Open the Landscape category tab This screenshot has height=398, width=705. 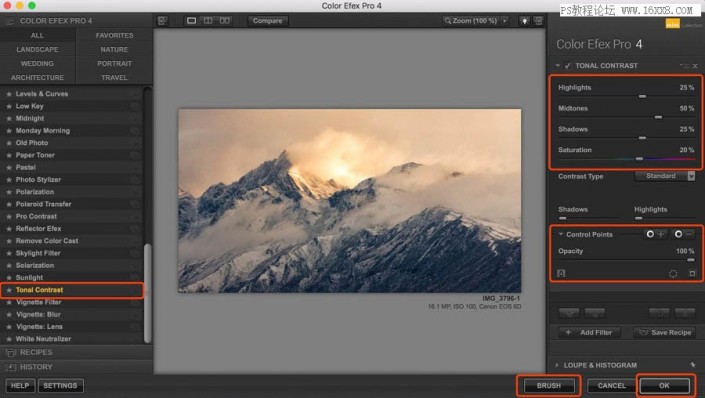click(x=37, y=49)
